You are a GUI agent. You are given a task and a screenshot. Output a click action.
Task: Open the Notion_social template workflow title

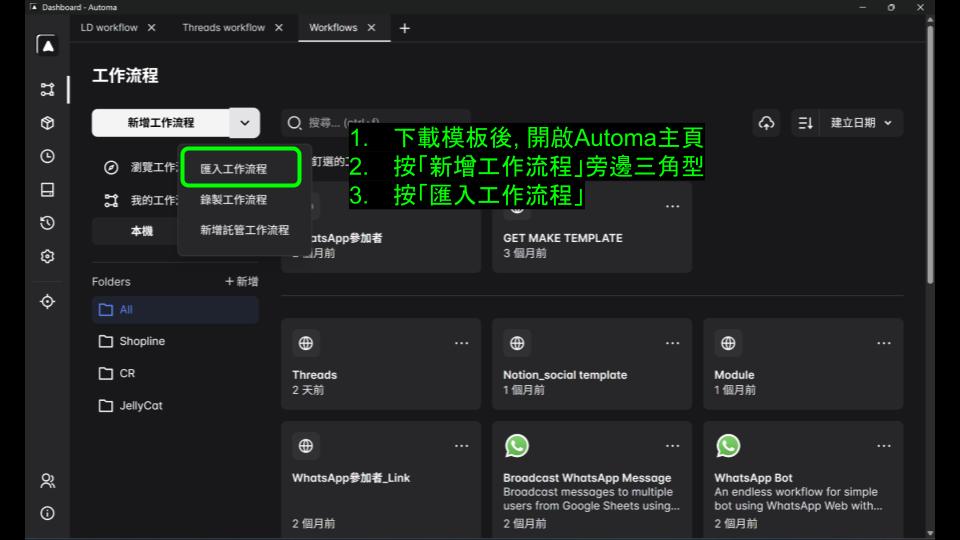pos(565,375)
